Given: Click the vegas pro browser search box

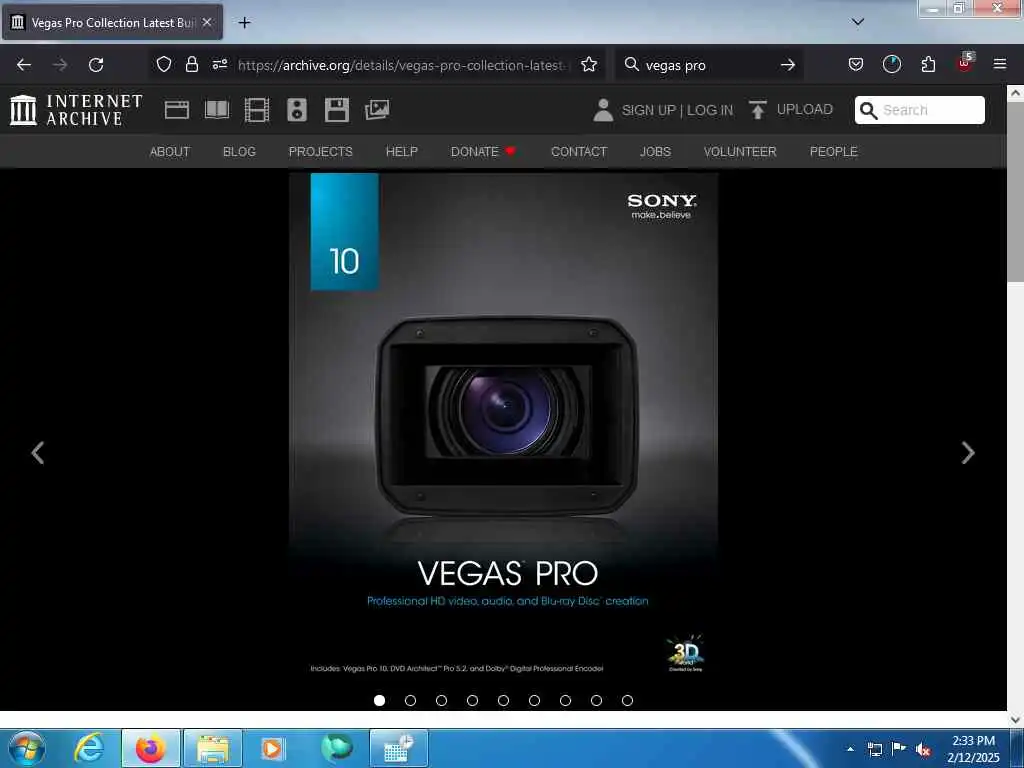Looking at the screenshot, I should click(x=709, y=65).
